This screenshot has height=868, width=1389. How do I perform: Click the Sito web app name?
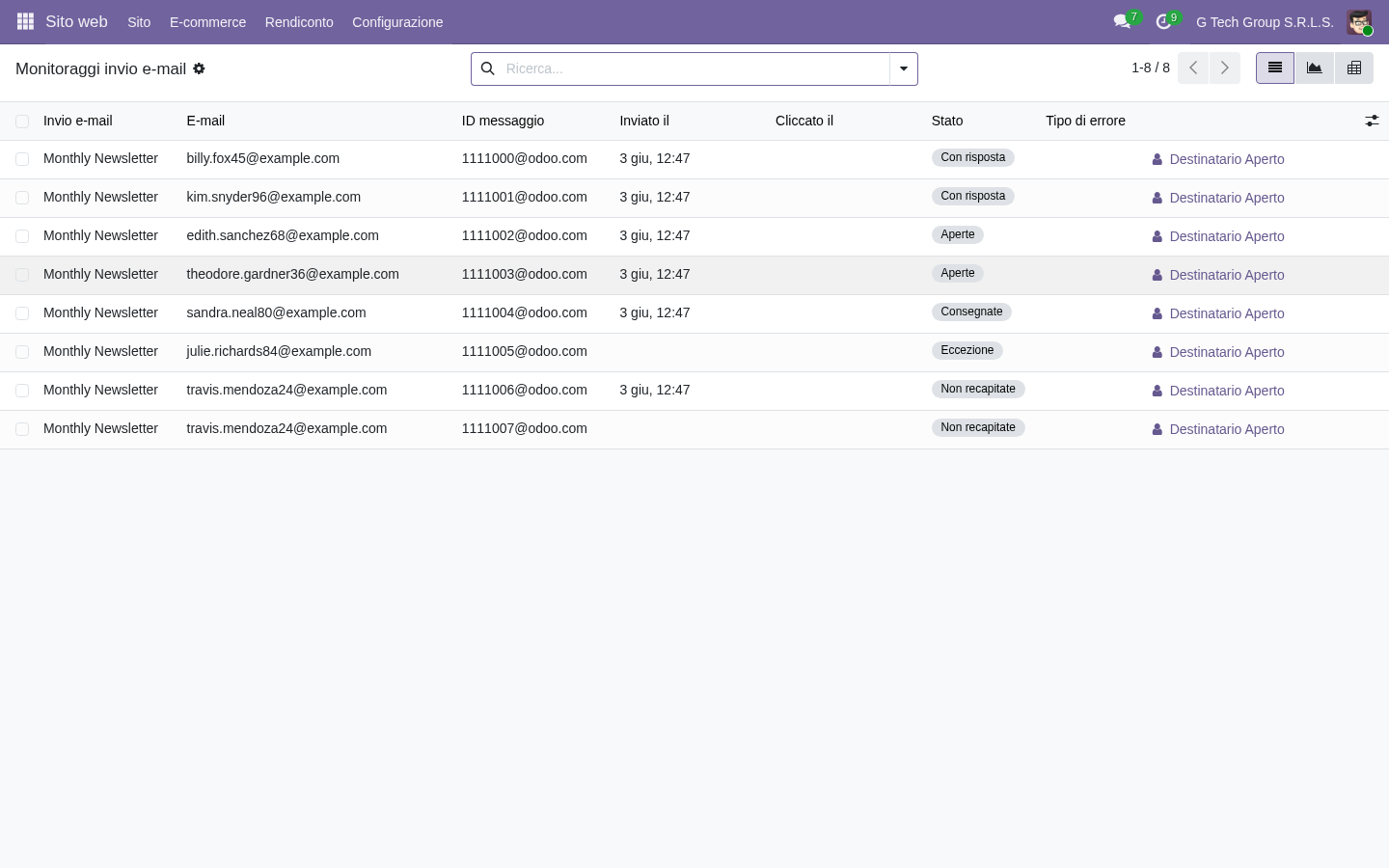(76, 21)
